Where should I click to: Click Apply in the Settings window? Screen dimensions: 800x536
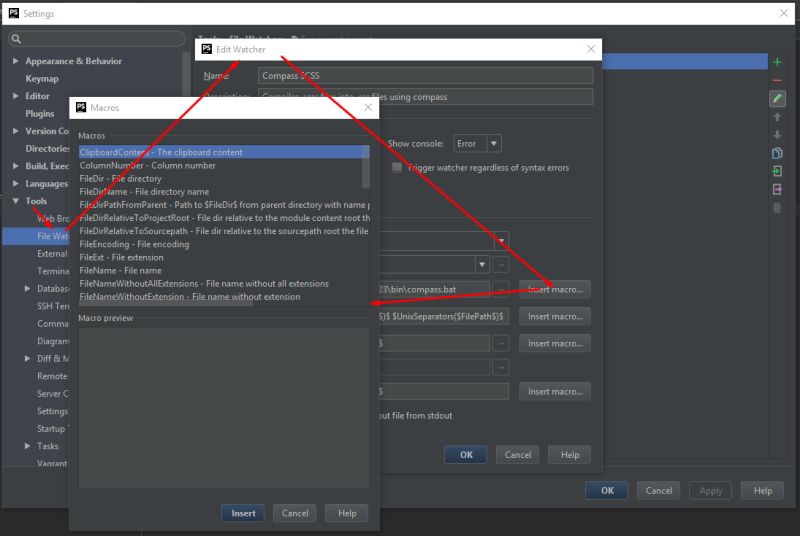(x=711, y=491)
